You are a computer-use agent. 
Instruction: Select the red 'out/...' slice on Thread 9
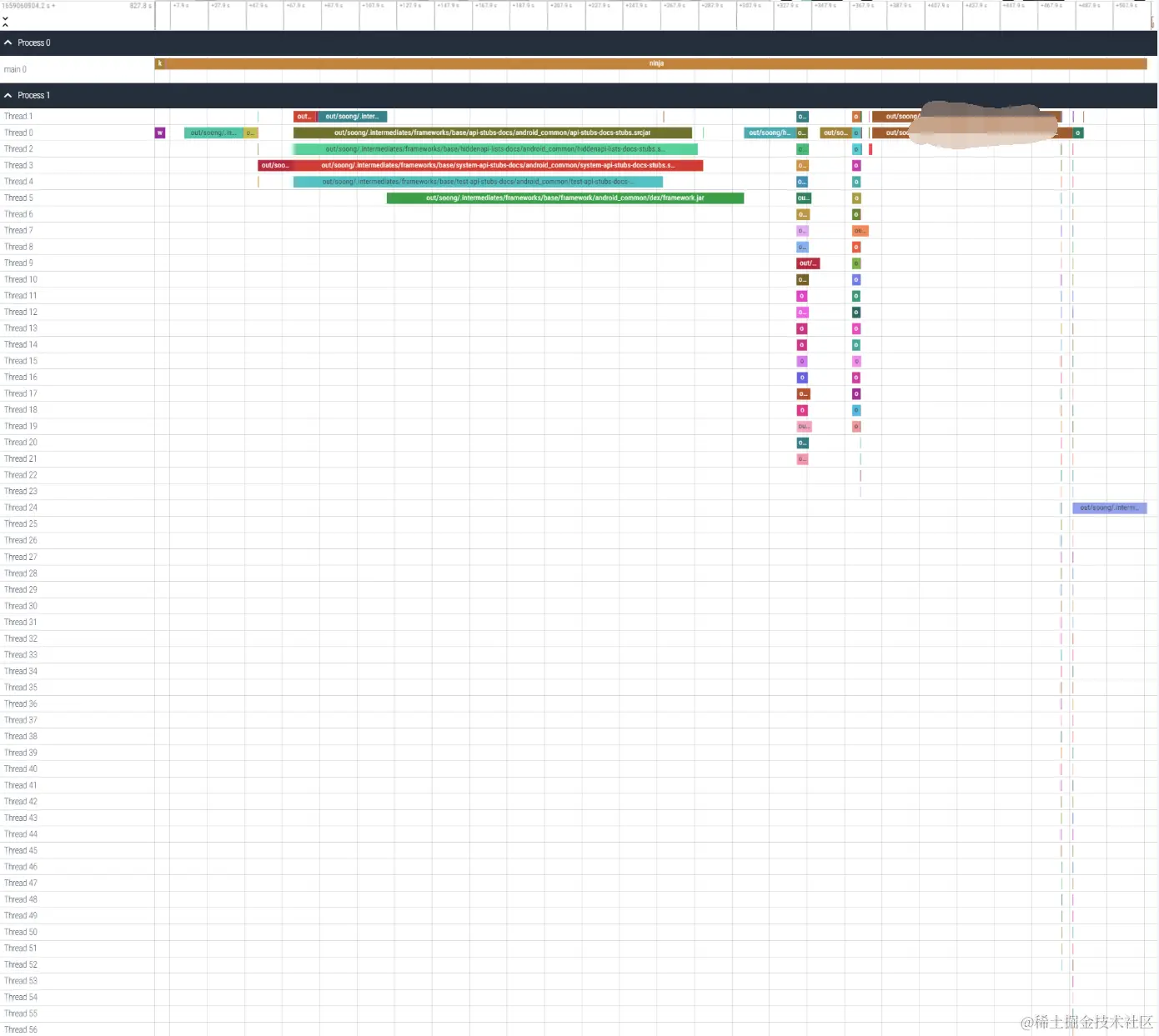tap(808, 263)
